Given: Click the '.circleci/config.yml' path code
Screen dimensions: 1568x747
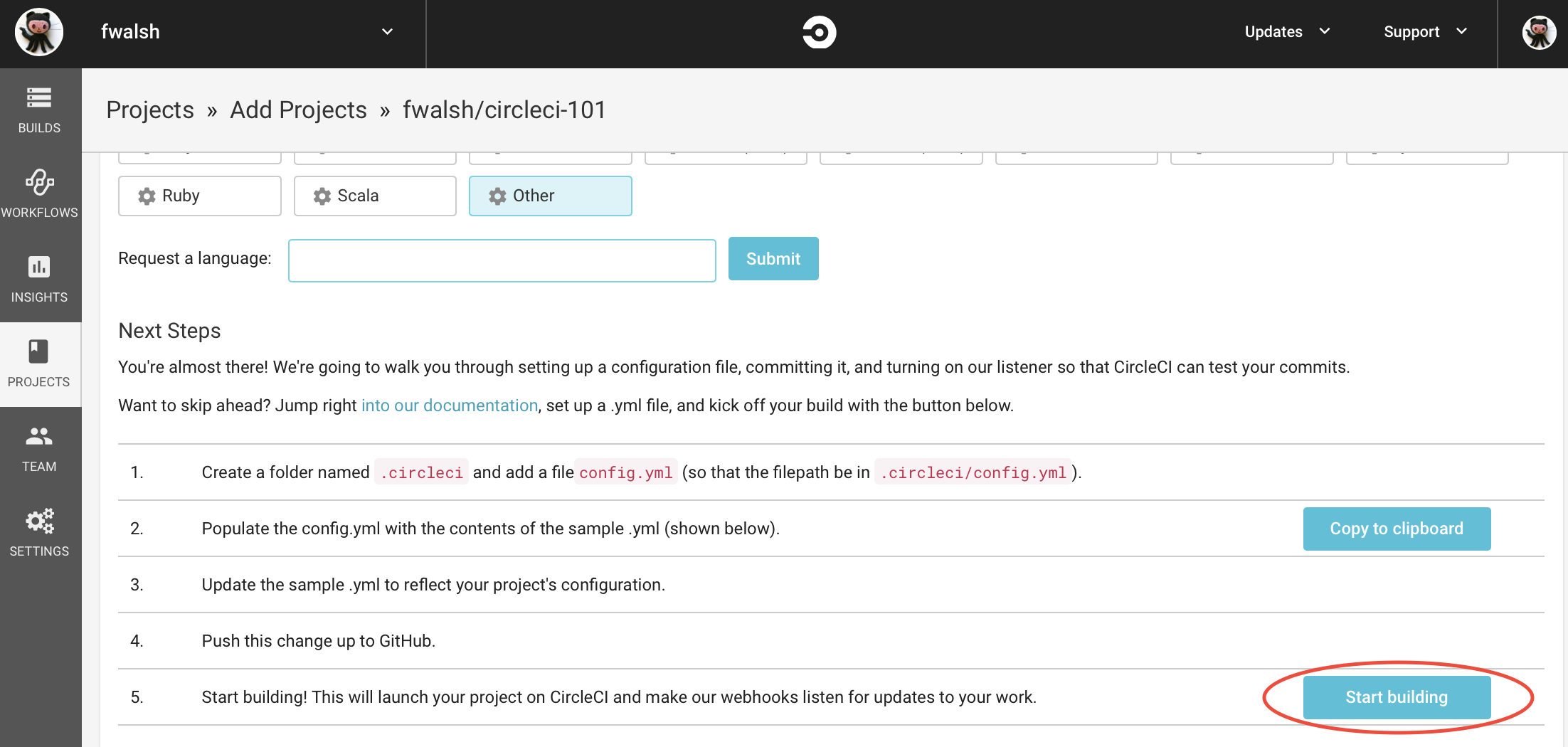Looking at the screenshot, I should tap(973, 472).
